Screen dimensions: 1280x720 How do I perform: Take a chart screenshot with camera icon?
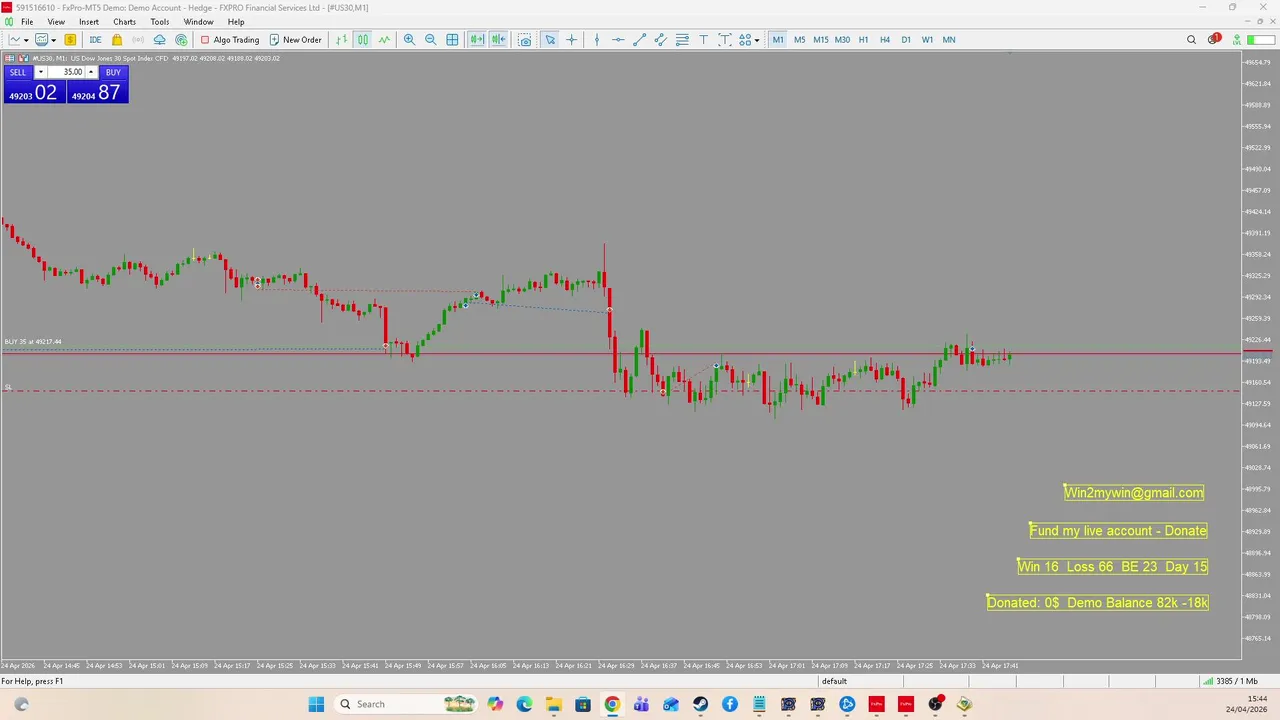click(524, 40)
